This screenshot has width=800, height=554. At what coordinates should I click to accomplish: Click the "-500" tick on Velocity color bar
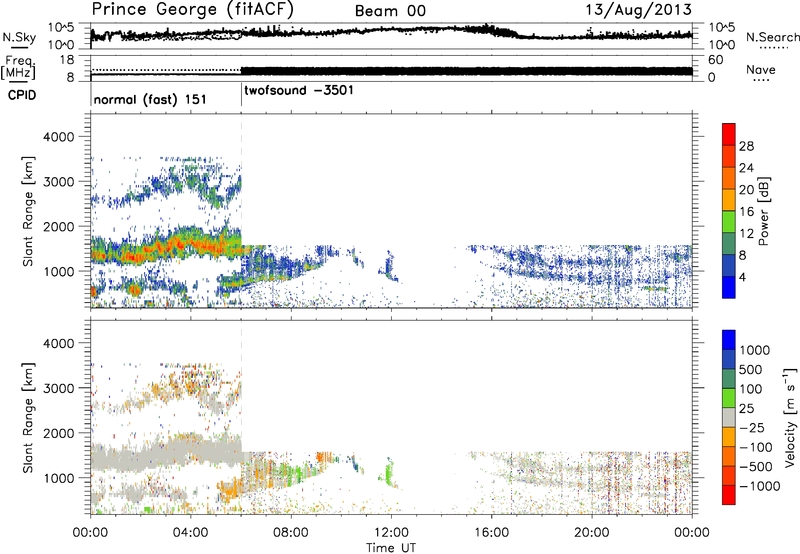[755, 467]
